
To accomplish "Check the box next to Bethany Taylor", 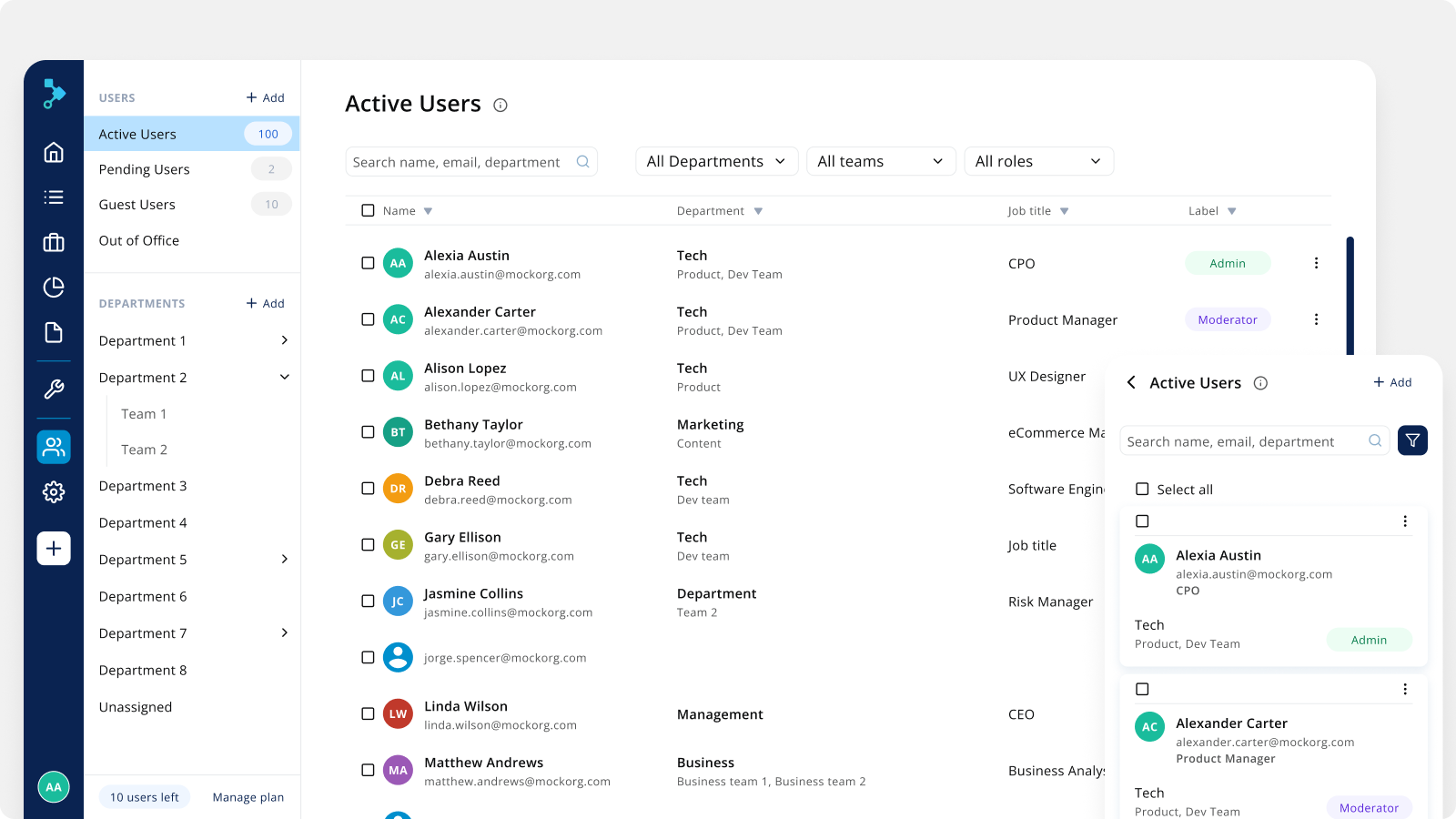I will pos(368,432).
